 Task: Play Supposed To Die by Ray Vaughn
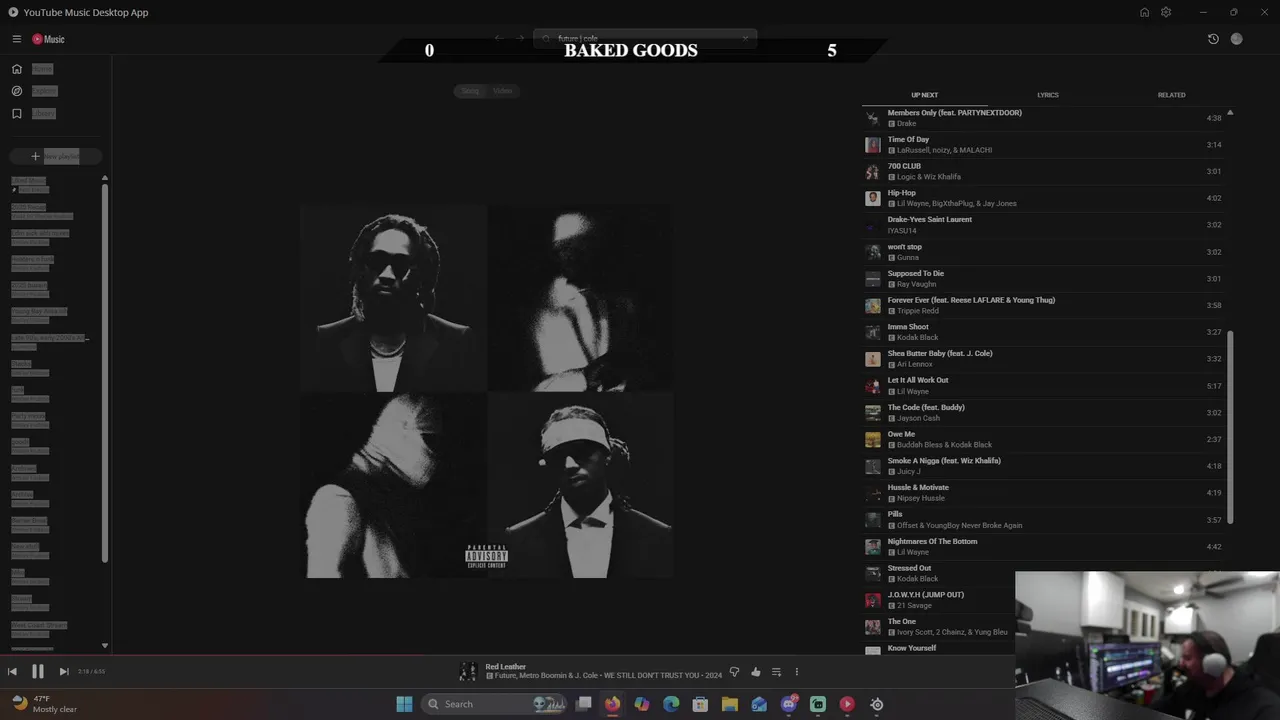(1045, 279)
